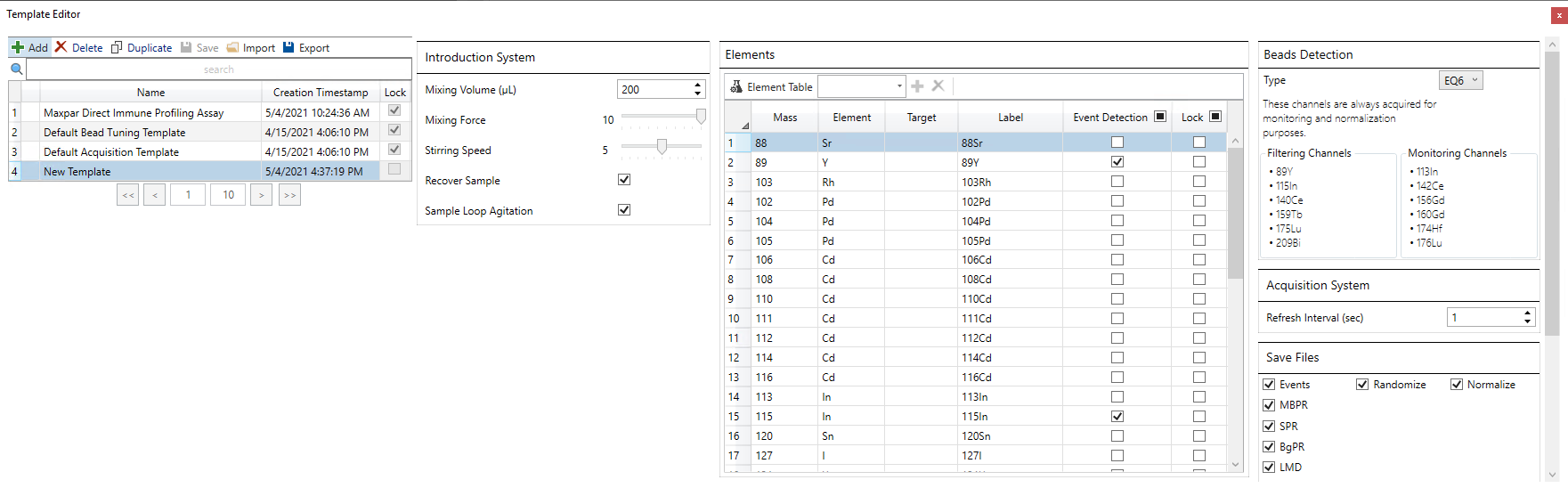Click the Elements table scroll up arrow
This screenshot has width=1568, height=488.
(1235, 142)
